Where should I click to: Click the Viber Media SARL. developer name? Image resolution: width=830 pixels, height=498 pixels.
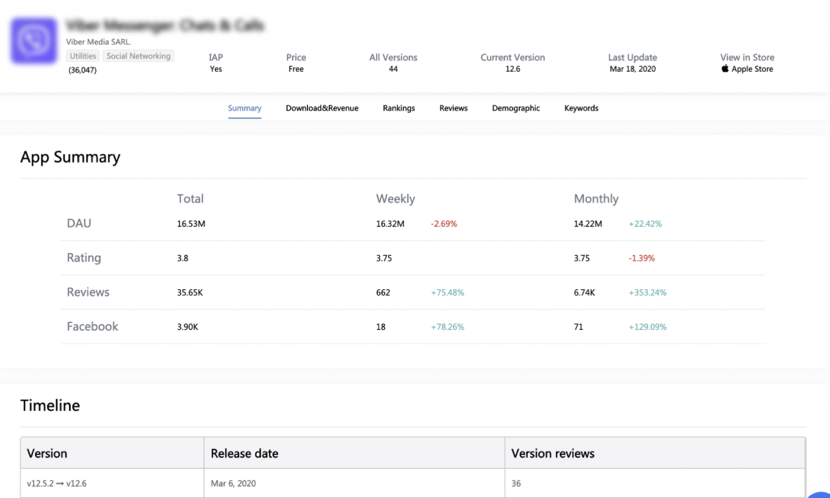pos(98,42)
